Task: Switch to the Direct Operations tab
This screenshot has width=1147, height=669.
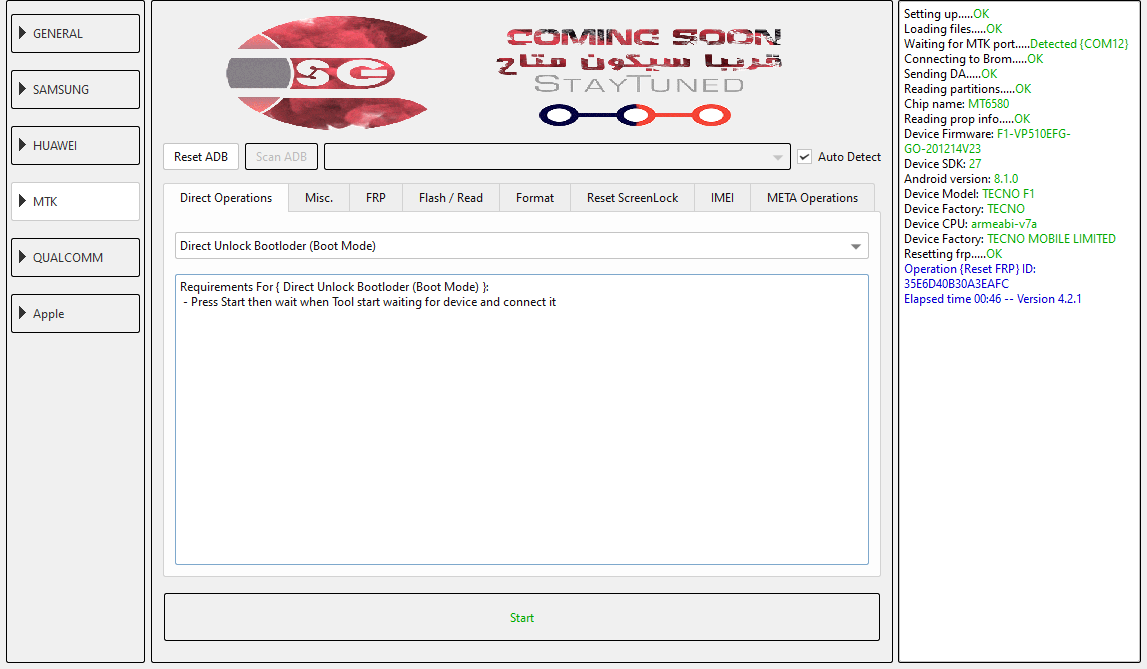Action: pyautogui.click(x=226, y=198)
